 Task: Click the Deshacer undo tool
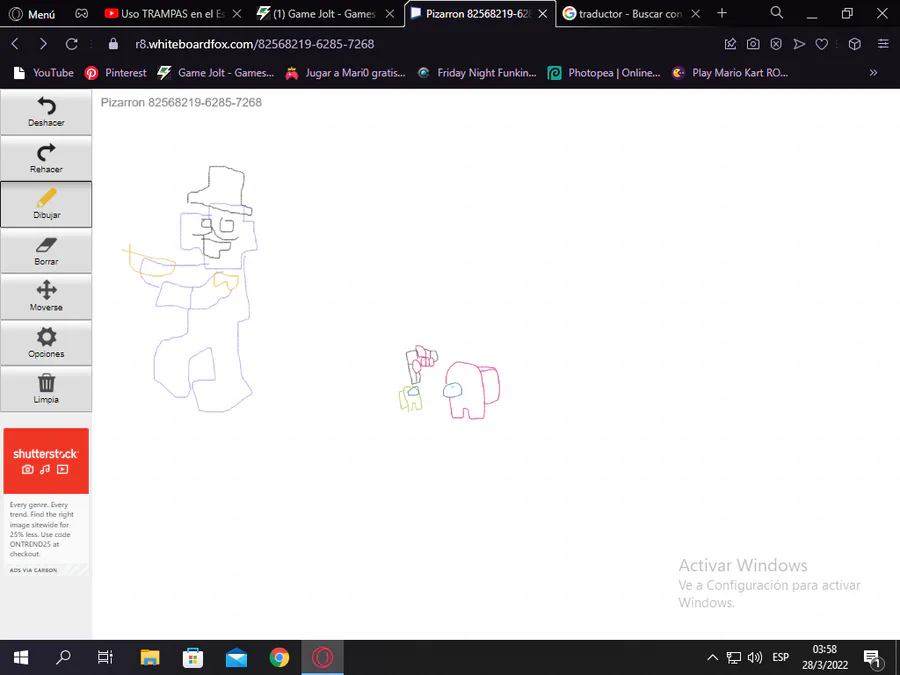click(x=46, y=112)
